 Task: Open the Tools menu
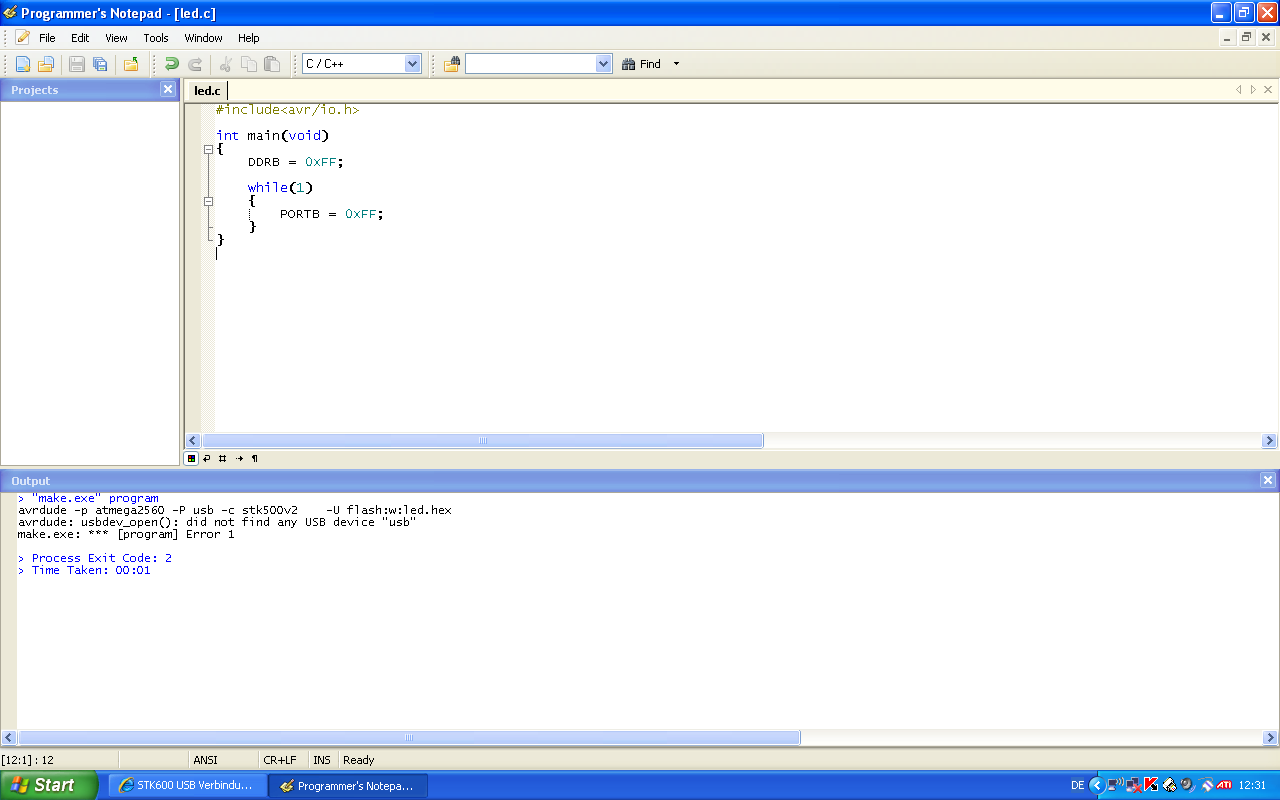pos(156,38)
